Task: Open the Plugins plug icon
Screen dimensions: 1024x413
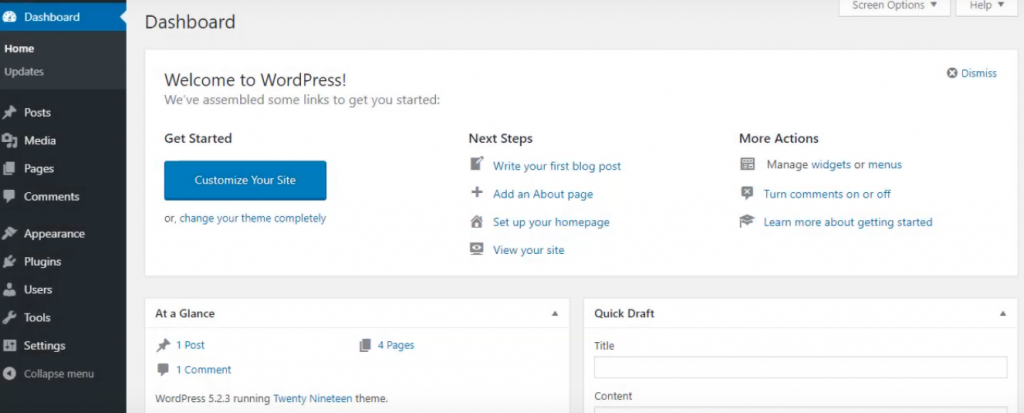Action: [9, 261]
